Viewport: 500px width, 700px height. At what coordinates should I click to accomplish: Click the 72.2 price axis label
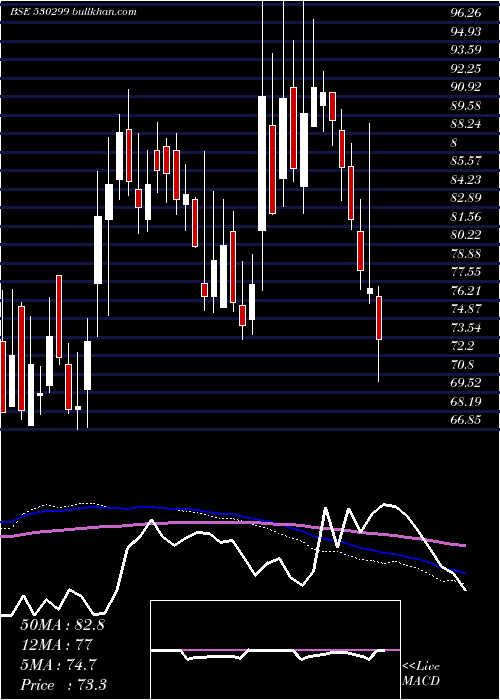(x=462, y=346)
